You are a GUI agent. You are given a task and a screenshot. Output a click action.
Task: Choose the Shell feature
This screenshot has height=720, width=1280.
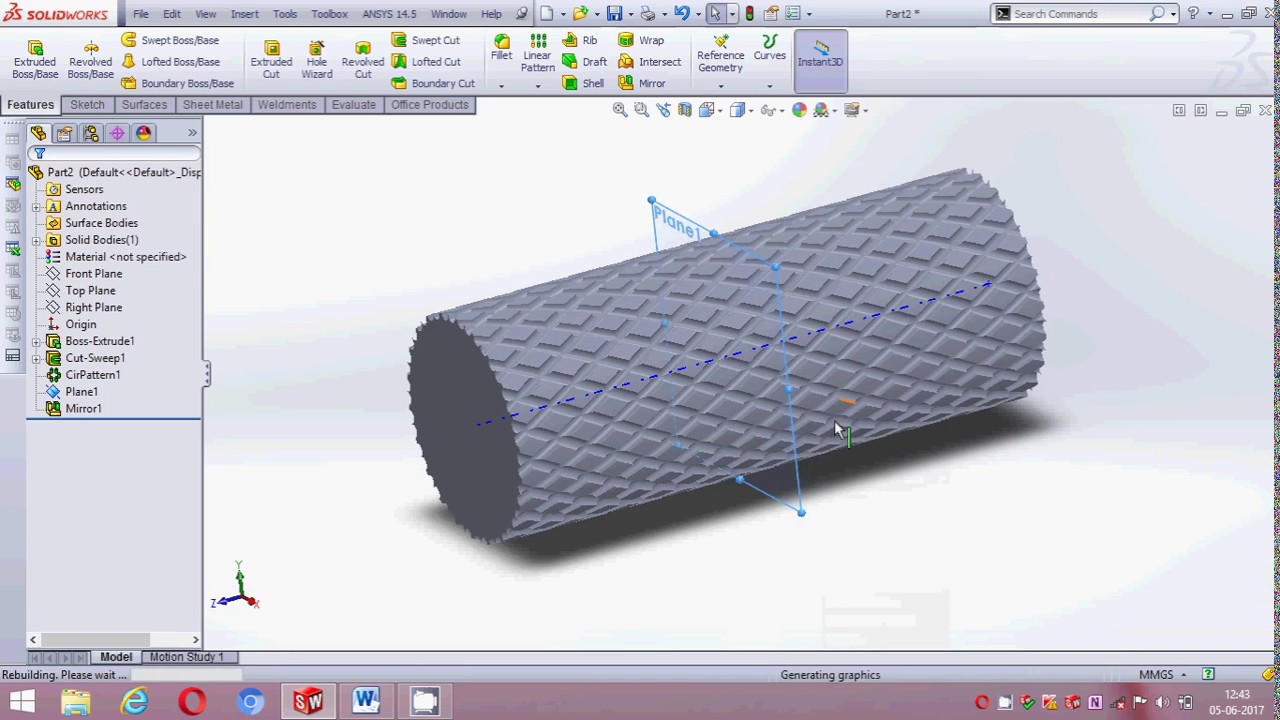point(583,84)
